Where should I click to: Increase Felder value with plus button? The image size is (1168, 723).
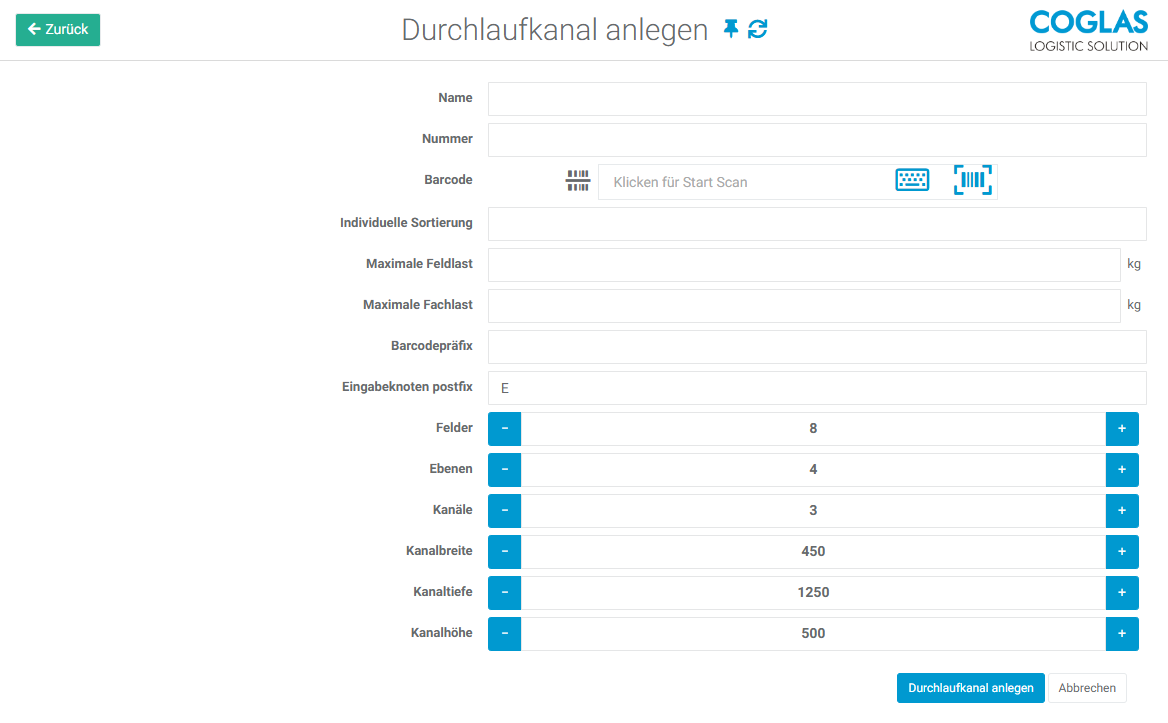tap(1121, 429)
